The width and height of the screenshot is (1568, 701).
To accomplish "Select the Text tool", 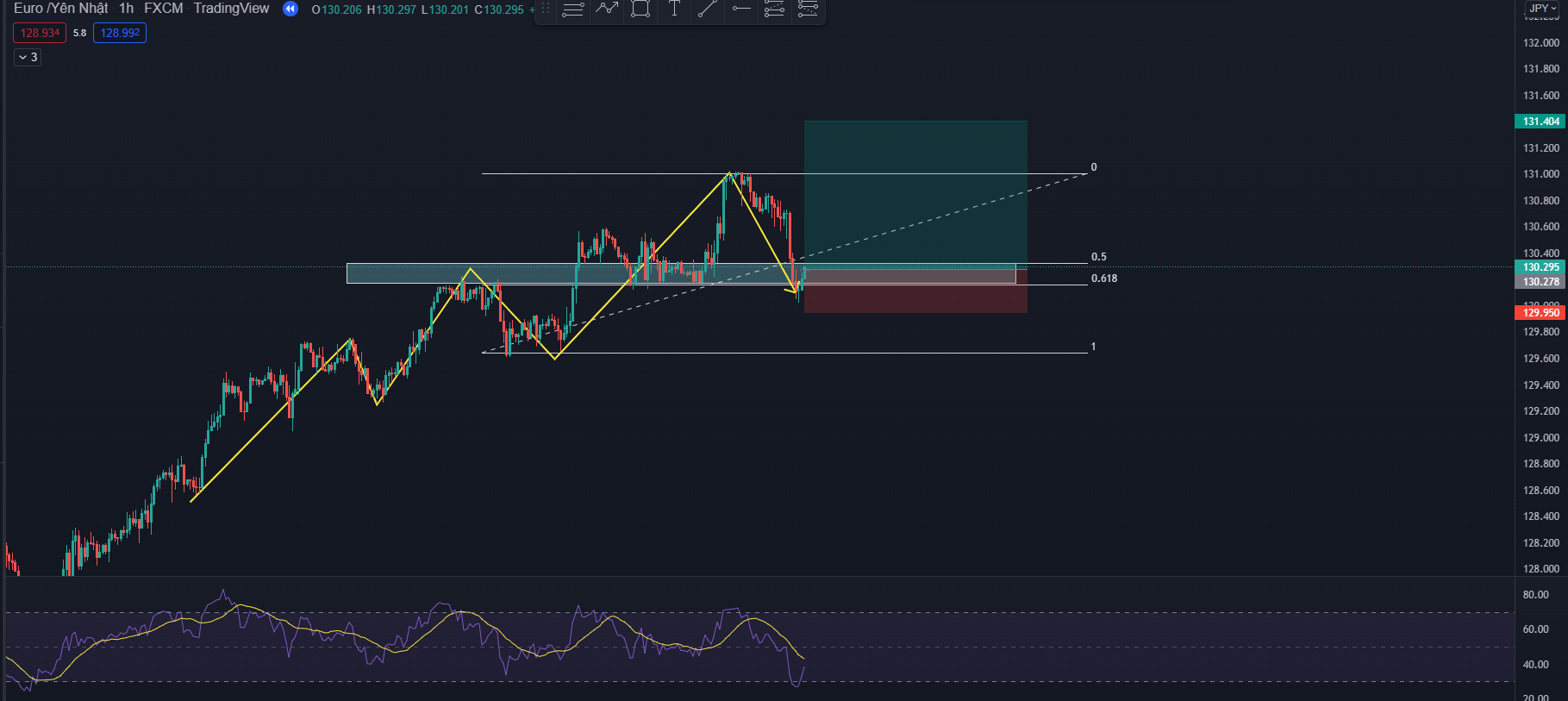I will click(x=674, y=9).
